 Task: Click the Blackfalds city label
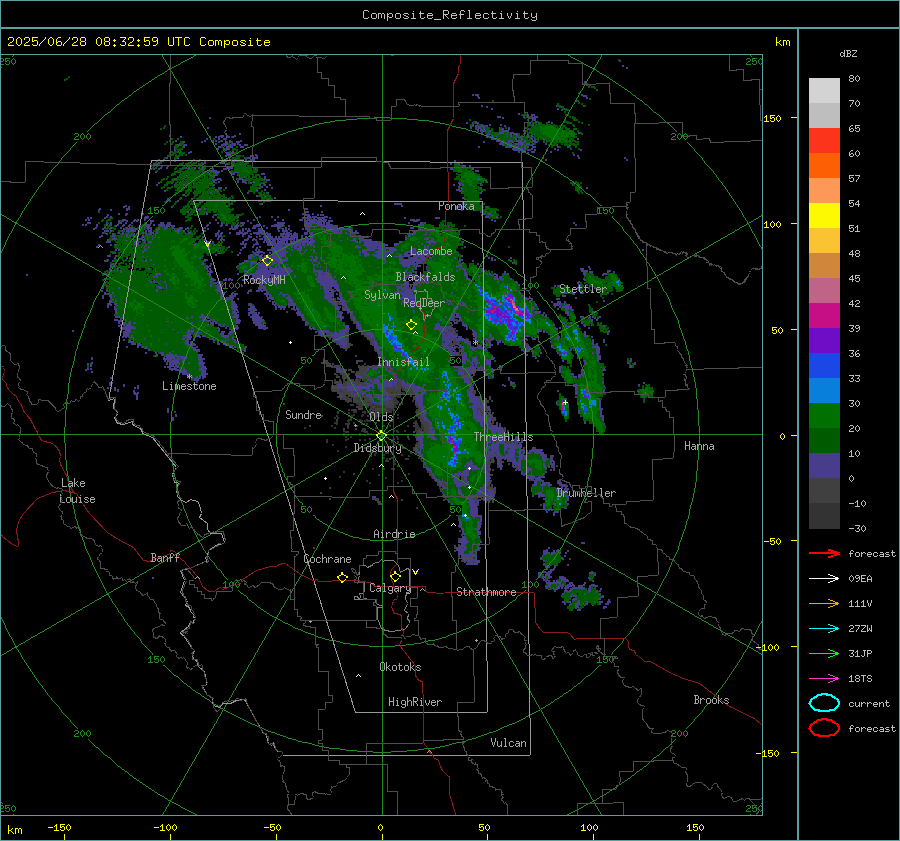click(425, 277)
